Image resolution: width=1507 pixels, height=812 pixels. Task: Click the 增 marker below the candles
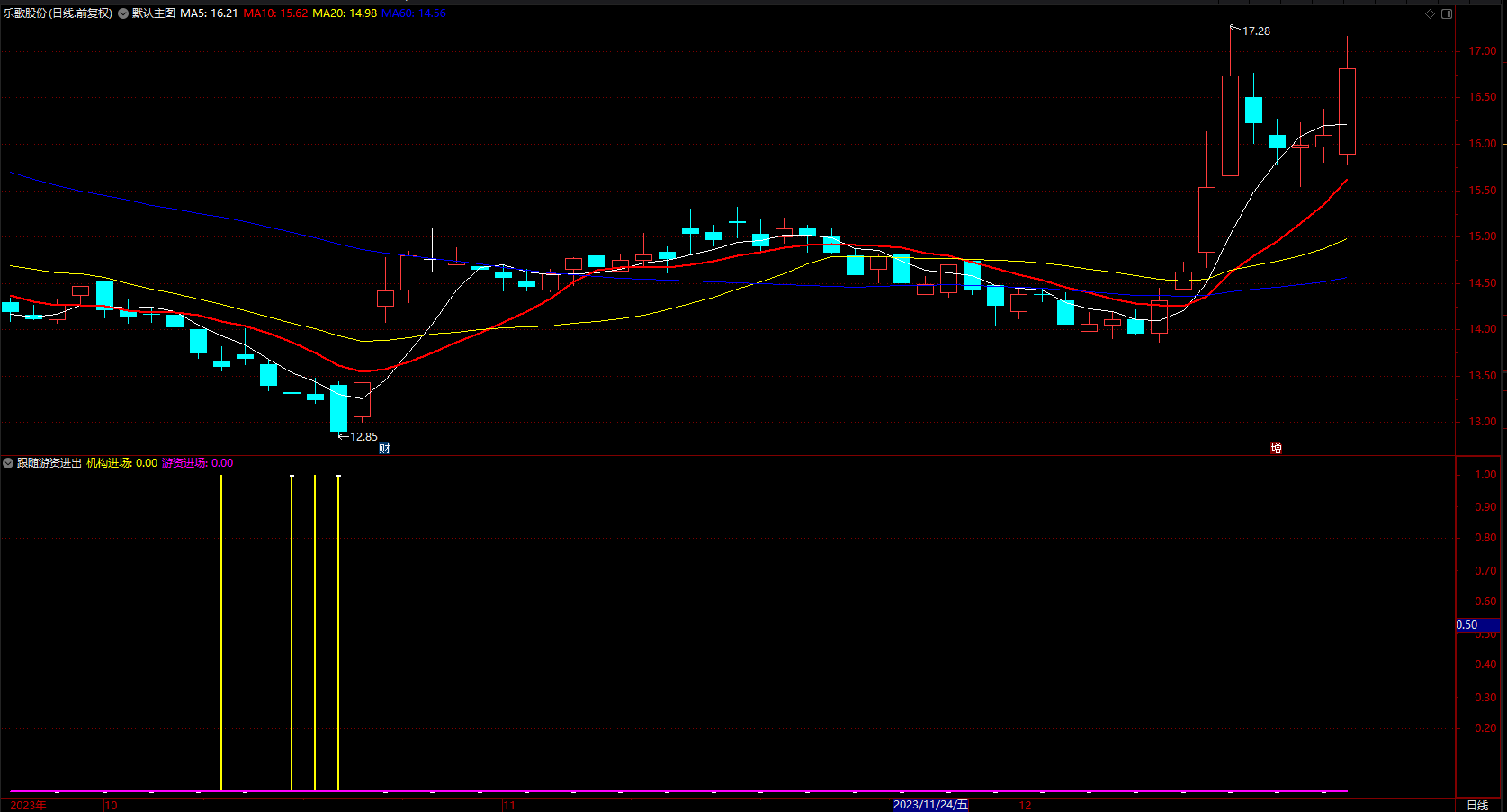click(1276, 448)
